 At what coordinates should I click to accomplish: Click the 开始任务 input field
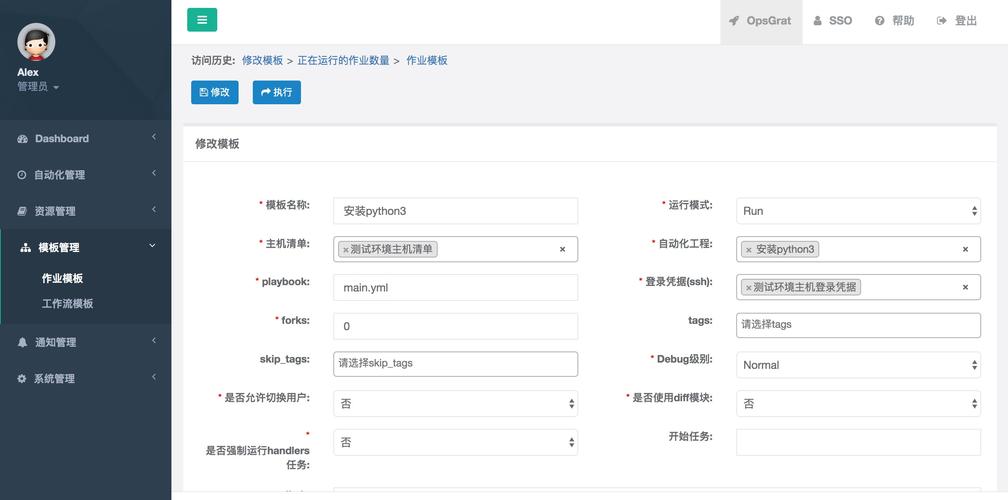pos(858,442)
